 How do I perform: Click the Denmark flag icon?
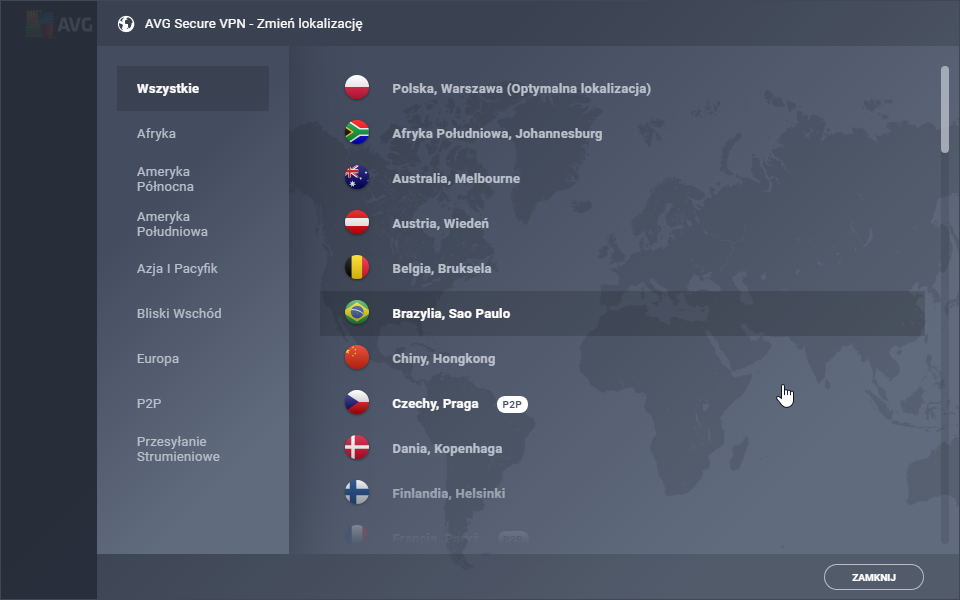357,449
